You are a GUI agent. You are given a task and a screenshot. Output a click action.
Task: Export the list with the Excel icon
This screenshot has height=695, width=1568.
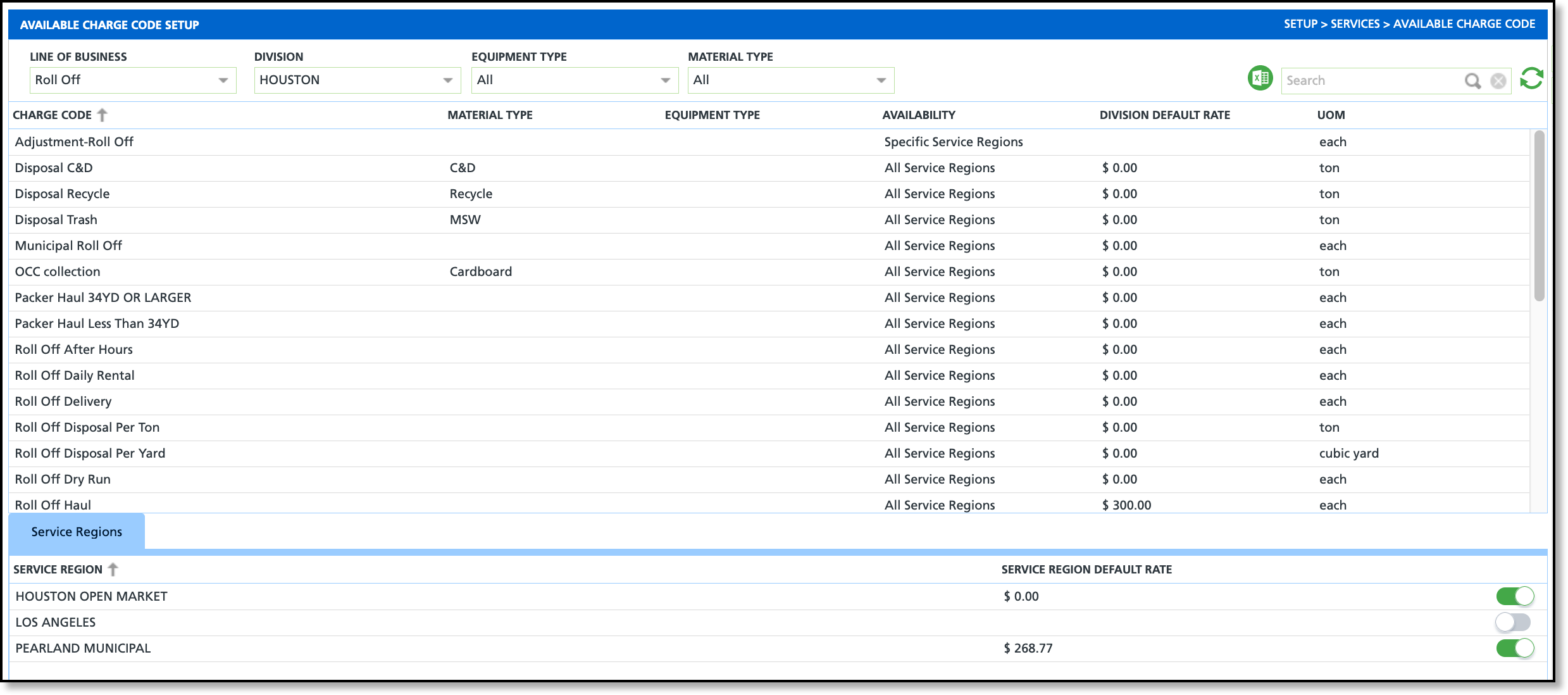point(1260,79)
